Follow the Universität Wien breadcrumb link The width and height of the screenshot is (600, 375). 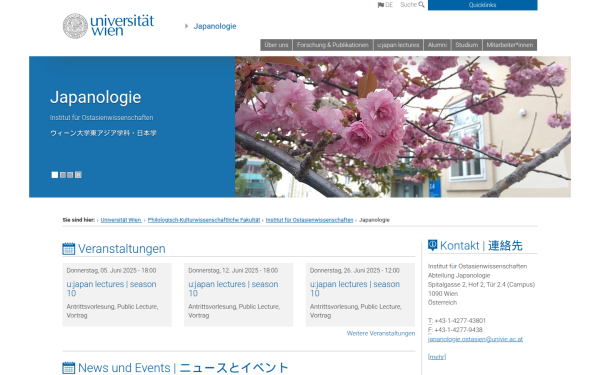121,220
